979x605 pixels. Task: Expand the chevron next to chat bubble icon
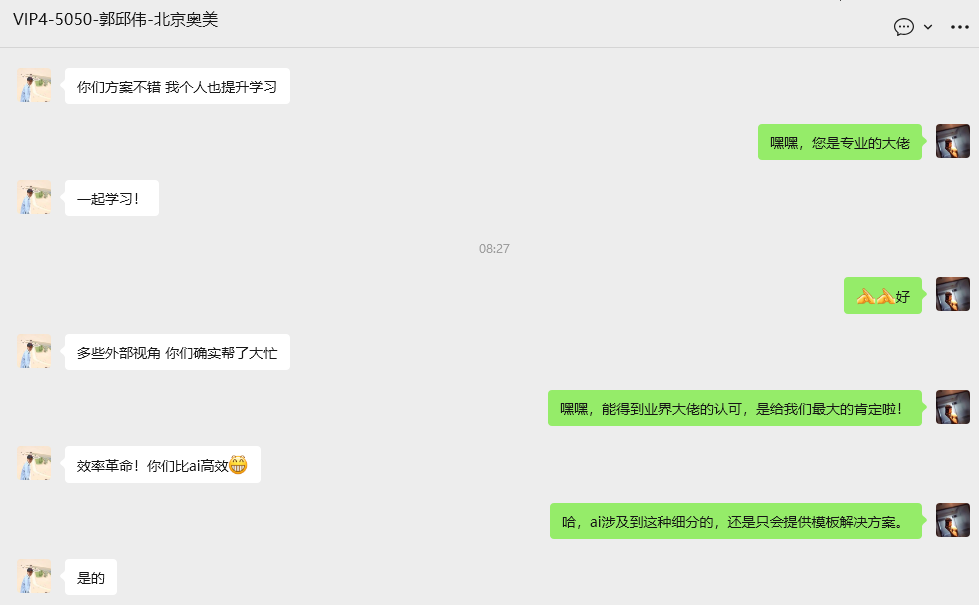928,27
